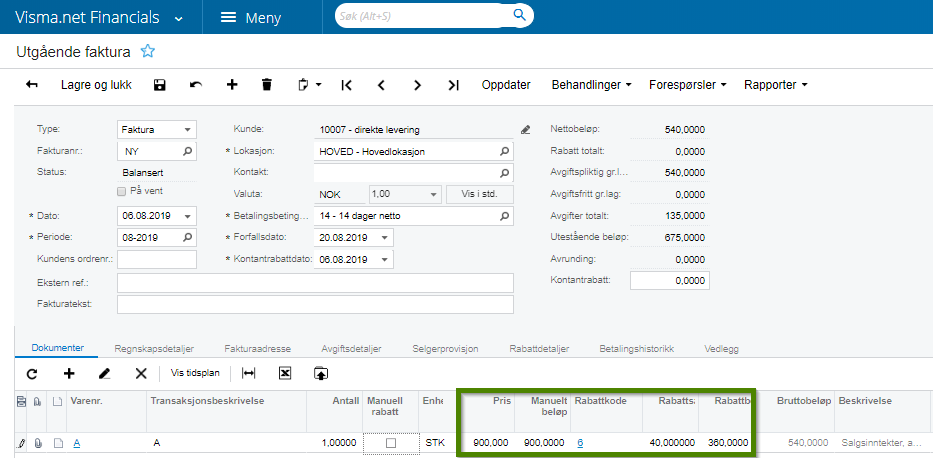Click the Oppdater button
Screen dimensions: 933x458
(x=506, y=85)
